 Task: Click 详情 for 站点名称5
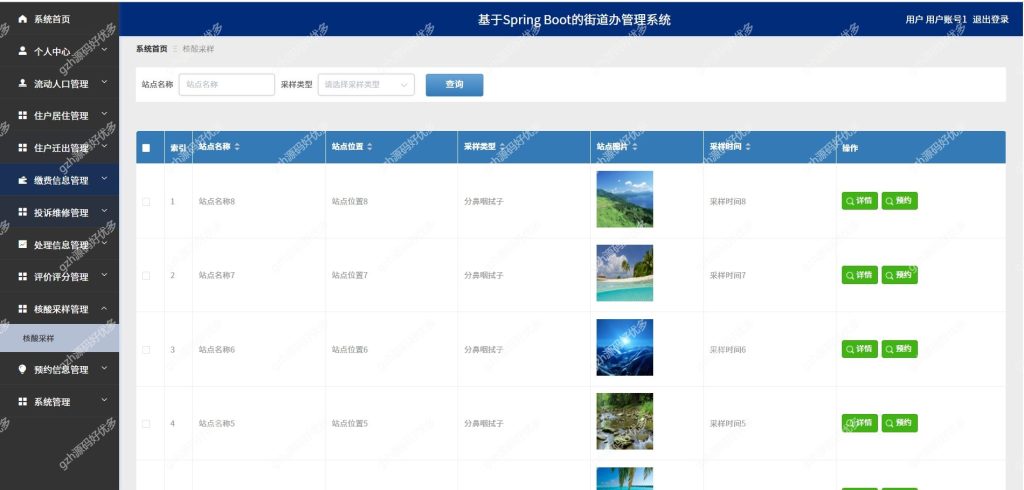point(859,423)
